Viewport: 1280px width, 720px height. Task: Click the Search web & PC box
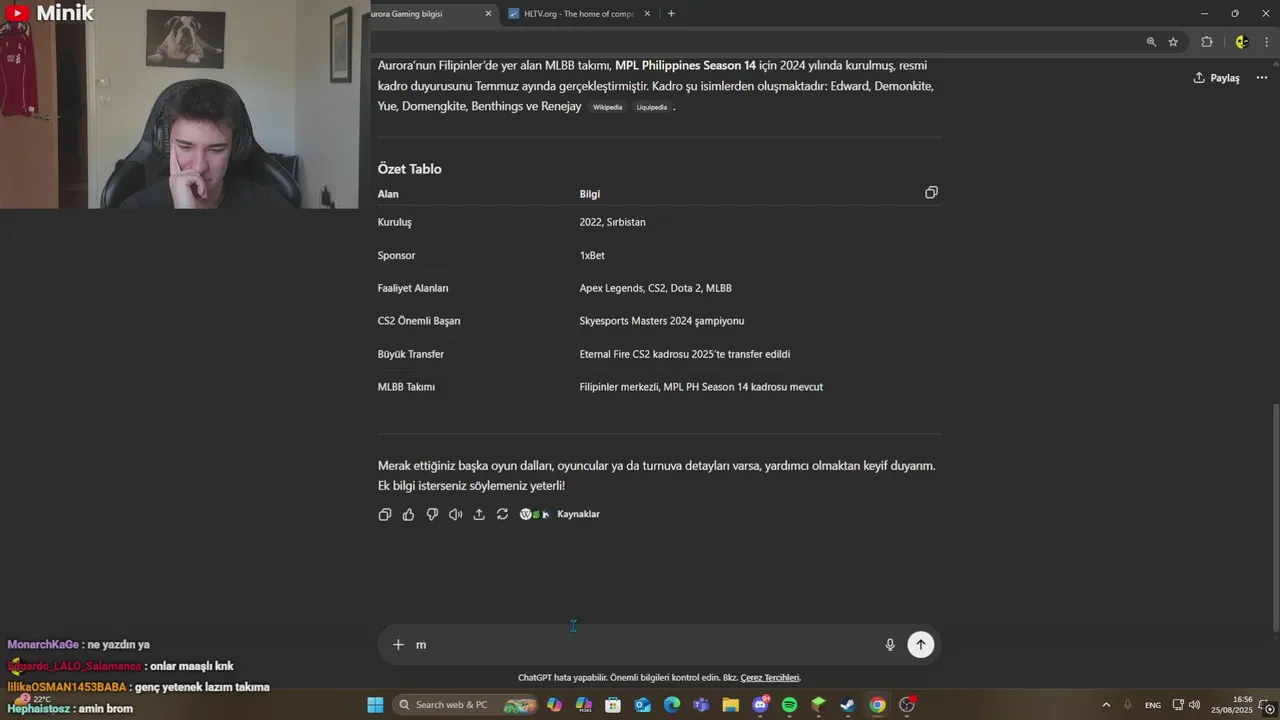pyautogui.click(x=465, y=705)
